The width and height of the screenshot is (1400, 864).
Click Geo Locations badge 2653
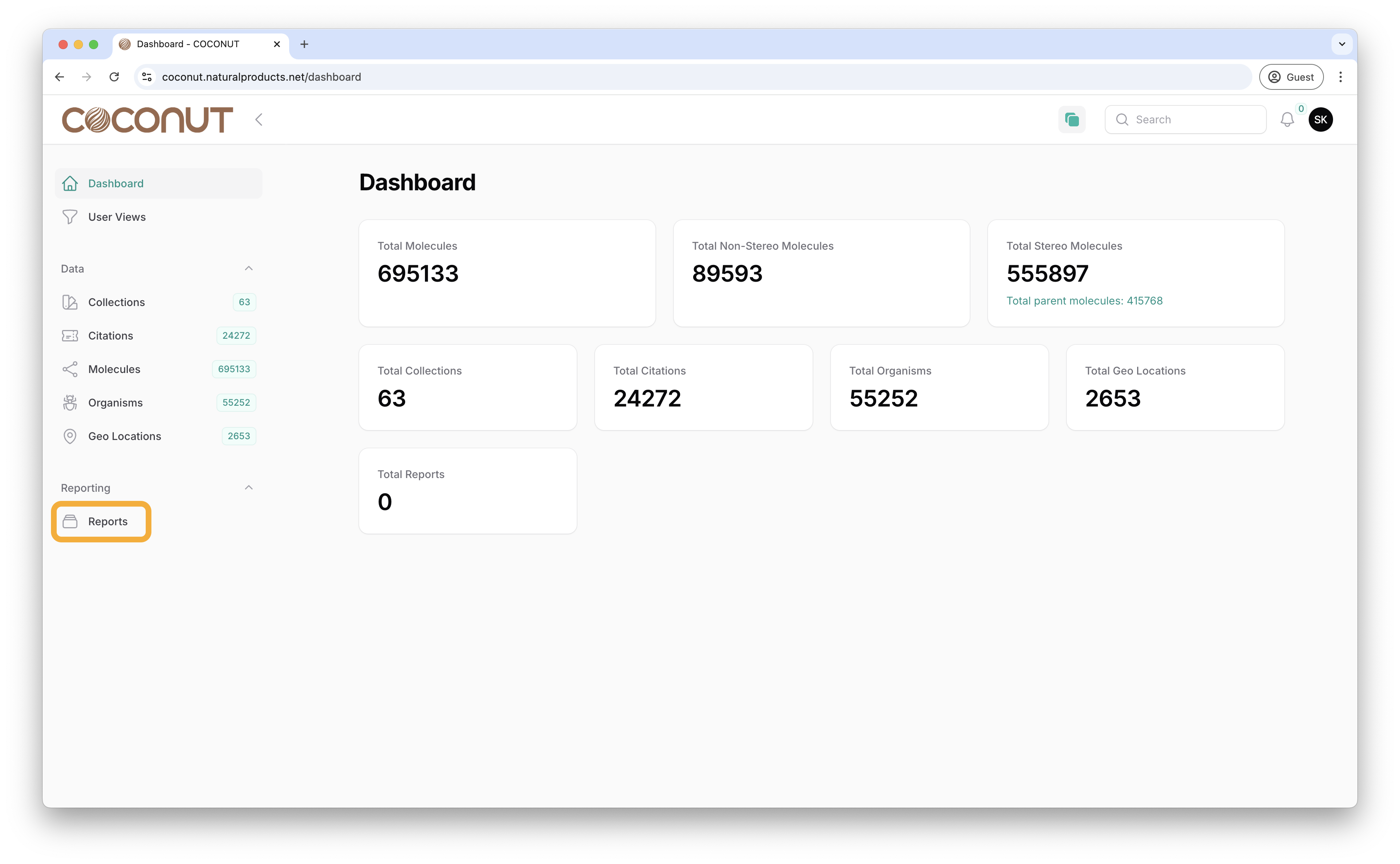click(239, 436)
